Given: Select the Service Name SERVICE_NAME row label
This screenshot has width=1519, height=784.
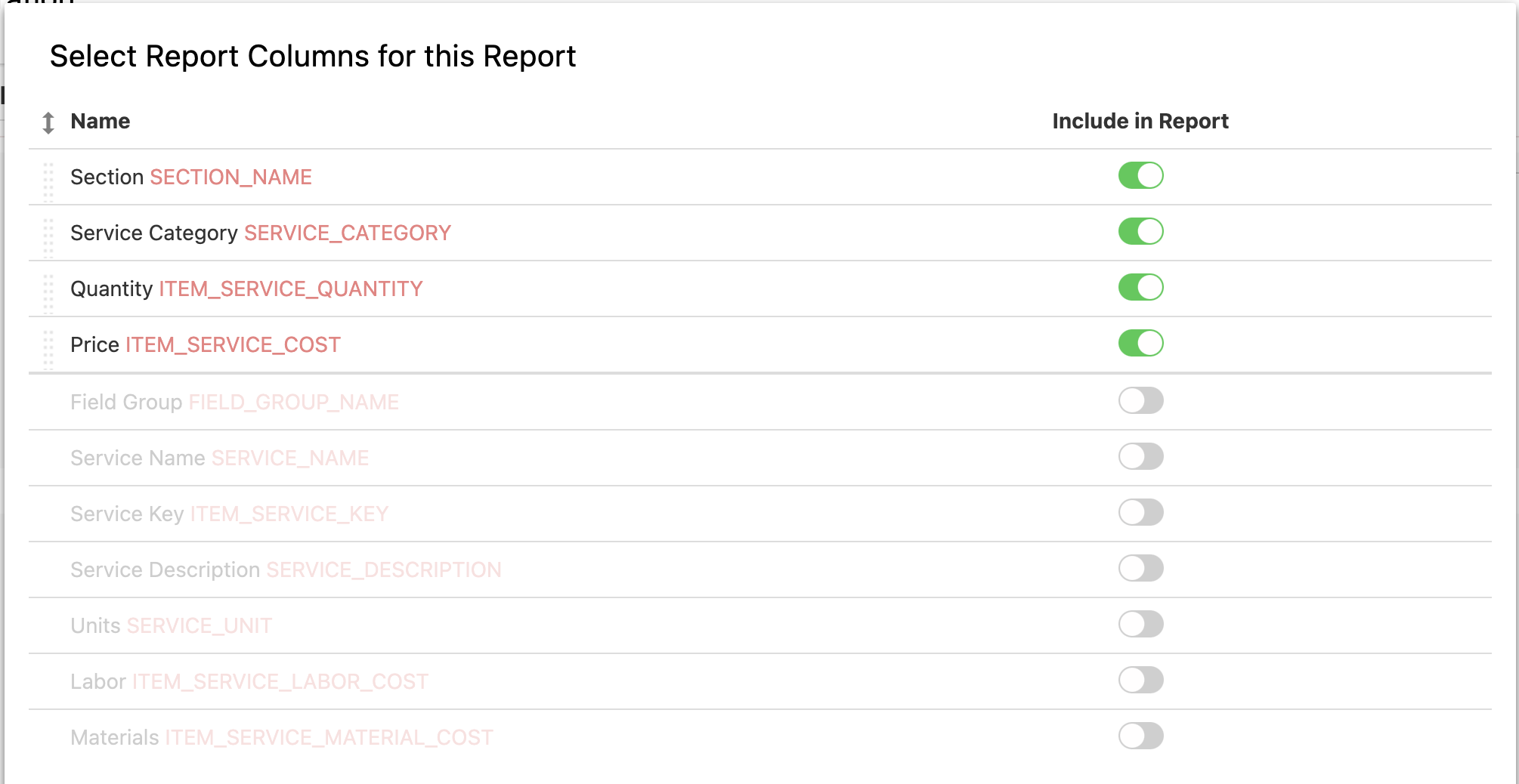Looking at the screenshot, I should click(x=219, y=458).
